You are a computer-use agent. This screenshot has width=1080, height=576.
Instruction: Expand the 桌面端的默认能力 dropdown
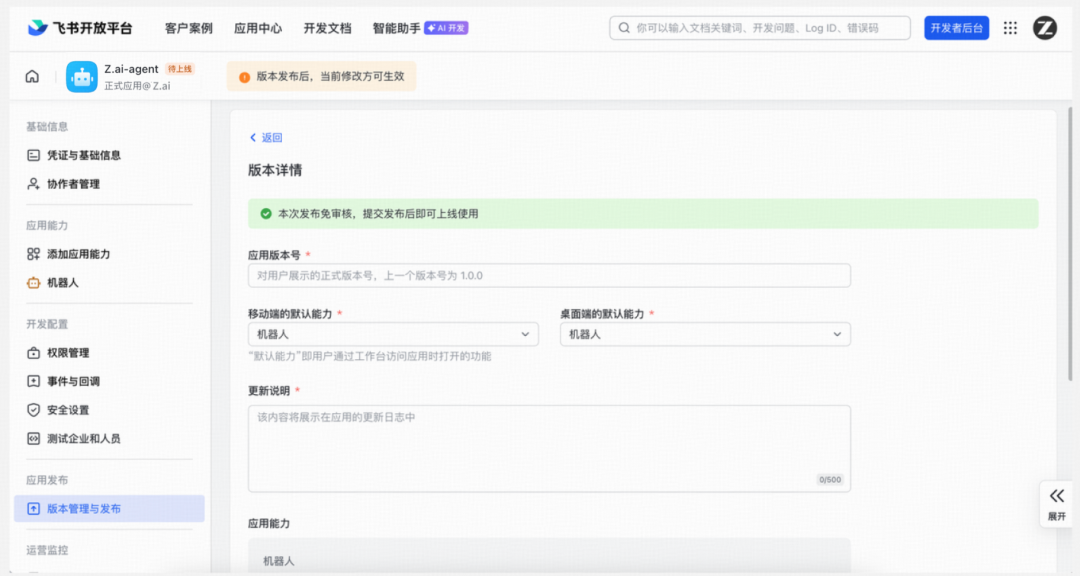pos(705,334)
